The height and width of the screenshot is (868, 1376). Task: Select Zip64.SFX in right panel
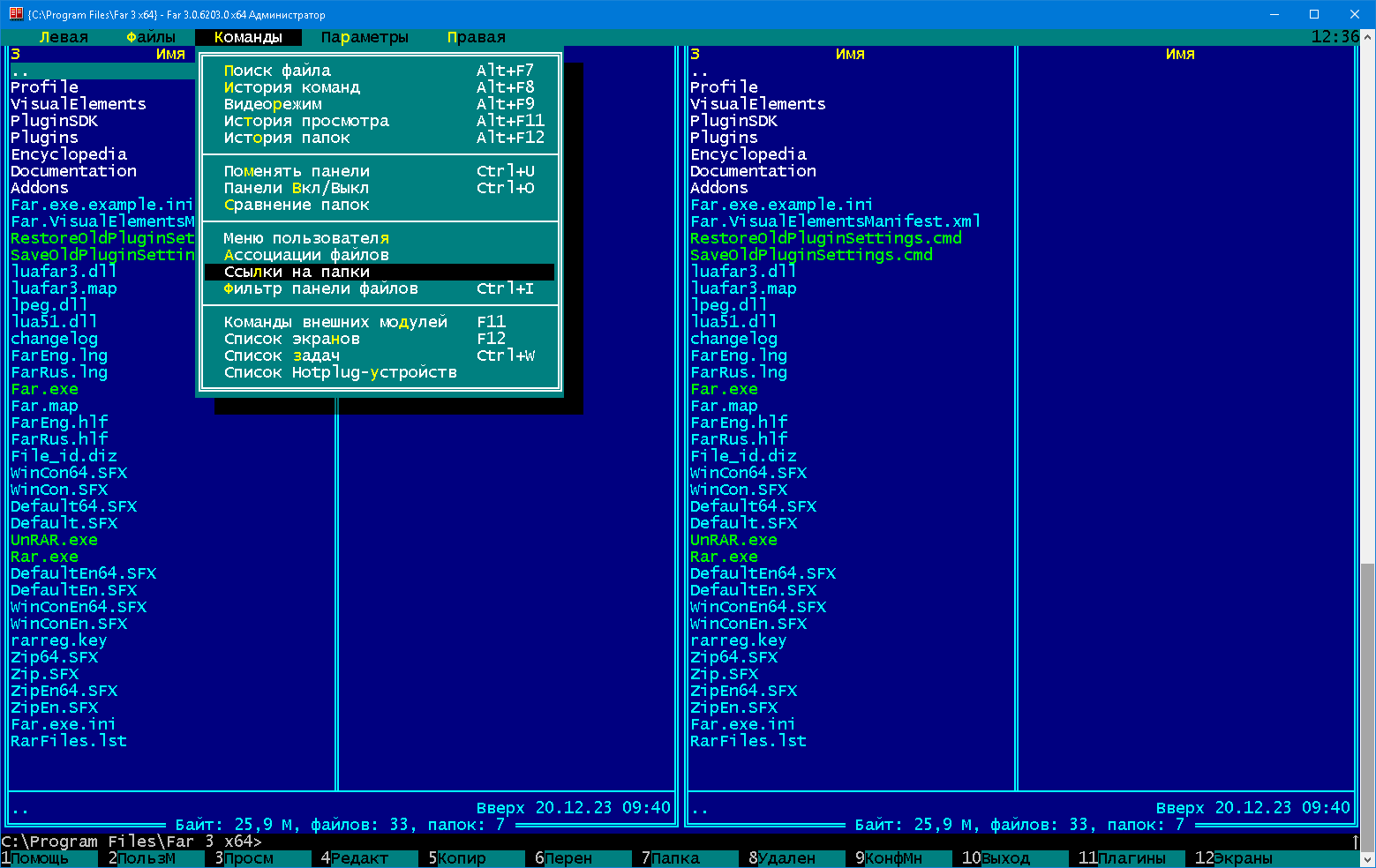point(733,657)
